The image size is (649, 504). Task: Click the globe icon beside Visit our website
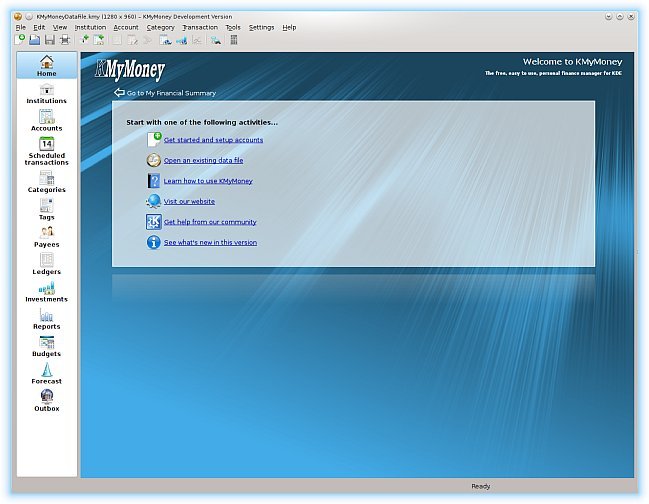pyautogui.click(x=154, y=201)
